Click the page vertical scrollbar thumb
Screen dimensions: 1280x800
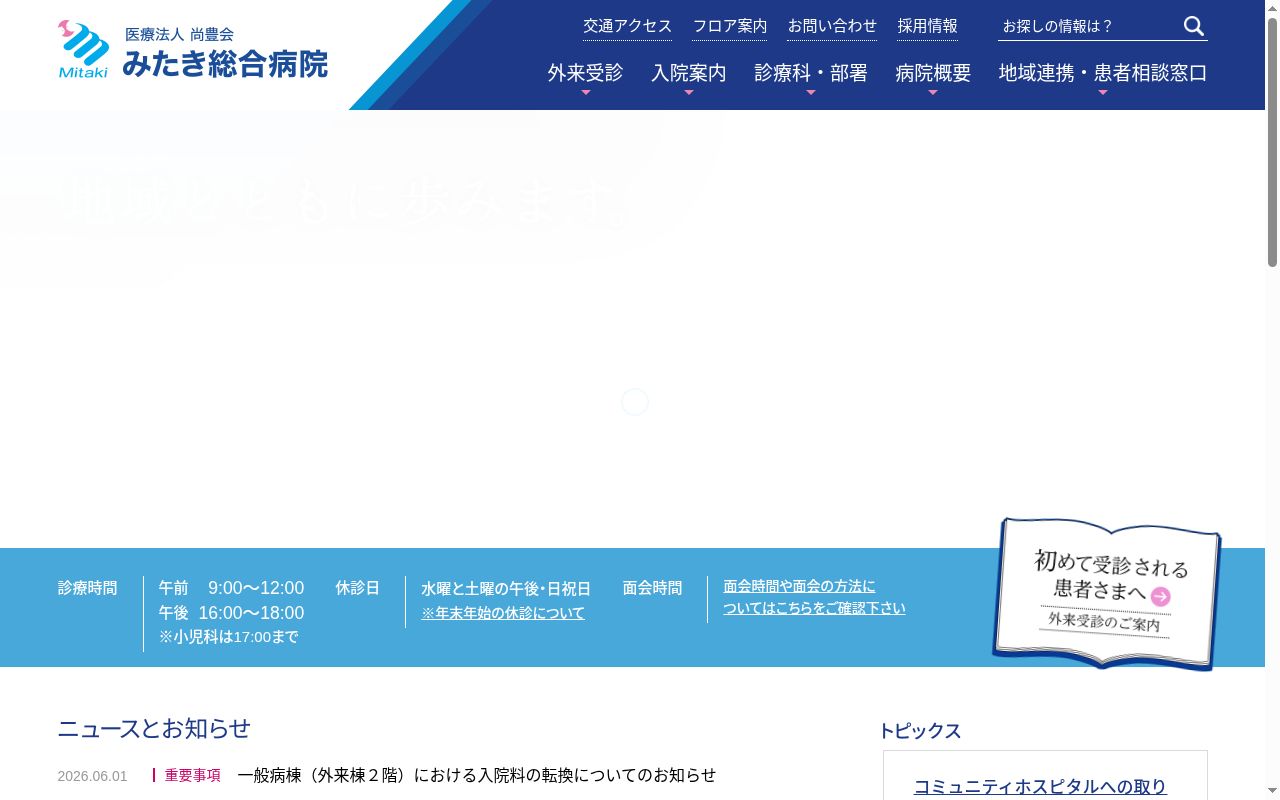[1272, 142]
